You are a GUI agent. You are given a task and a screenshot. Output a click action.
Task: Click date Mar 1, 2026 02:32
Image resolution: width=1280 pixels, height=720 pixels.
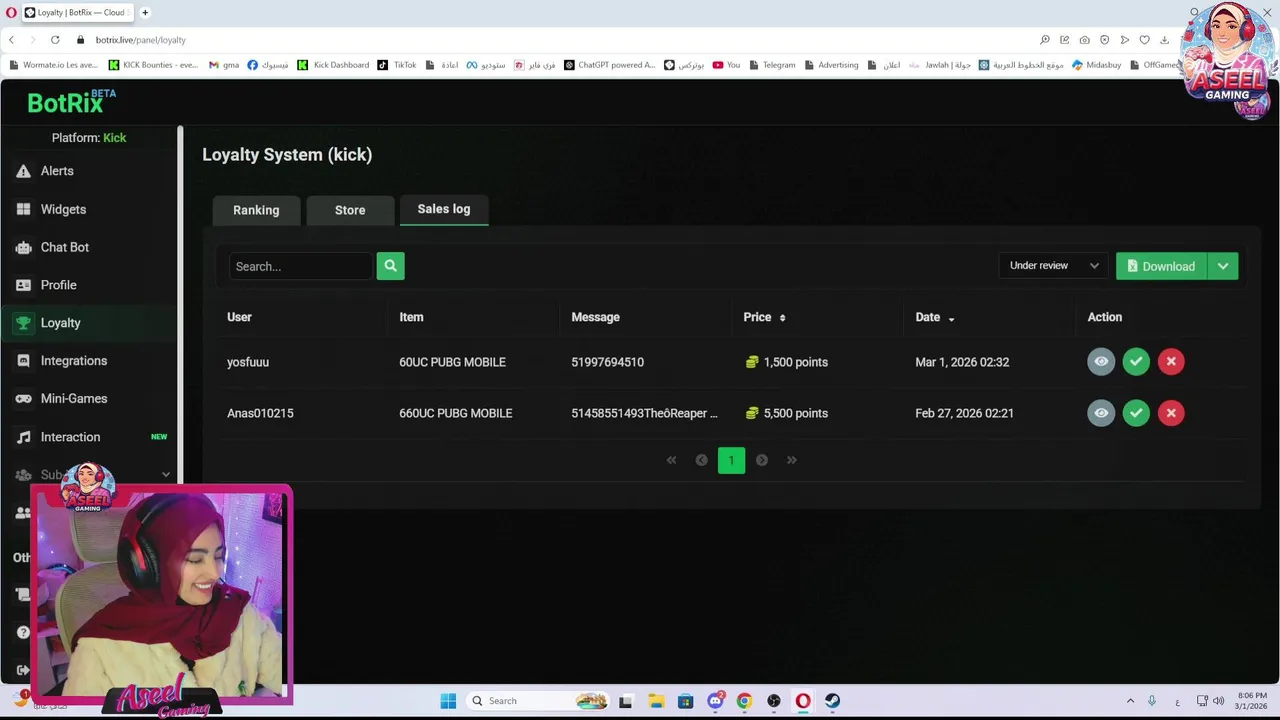(x=962, y=362)
